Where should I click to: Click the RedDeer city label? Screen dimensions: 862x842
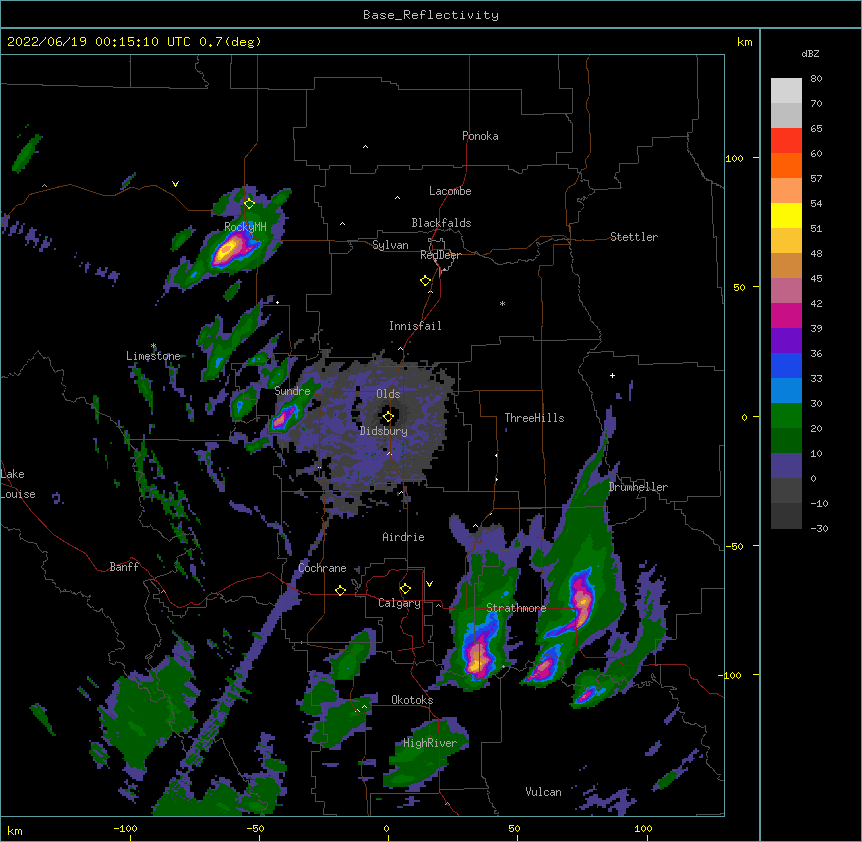click(x=440, y=255)
